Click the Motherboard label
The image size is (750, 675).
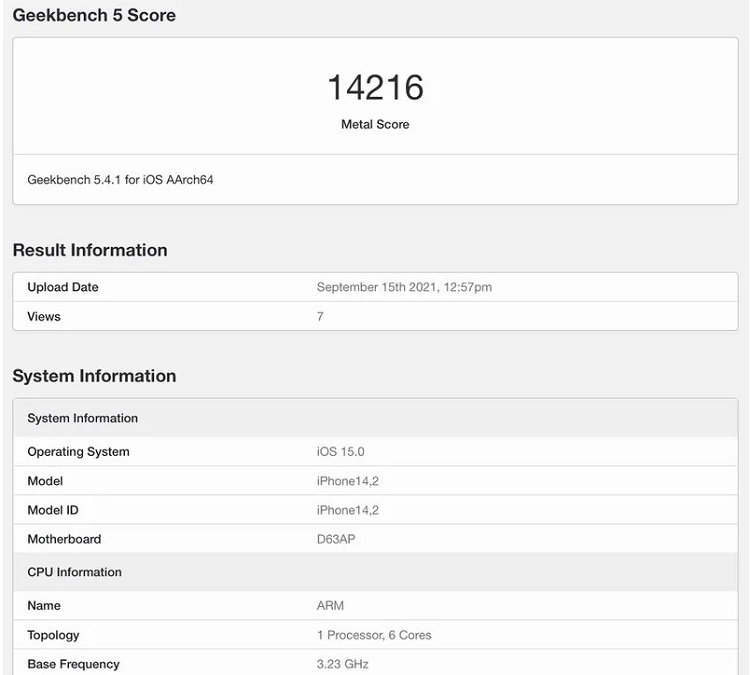64,539
